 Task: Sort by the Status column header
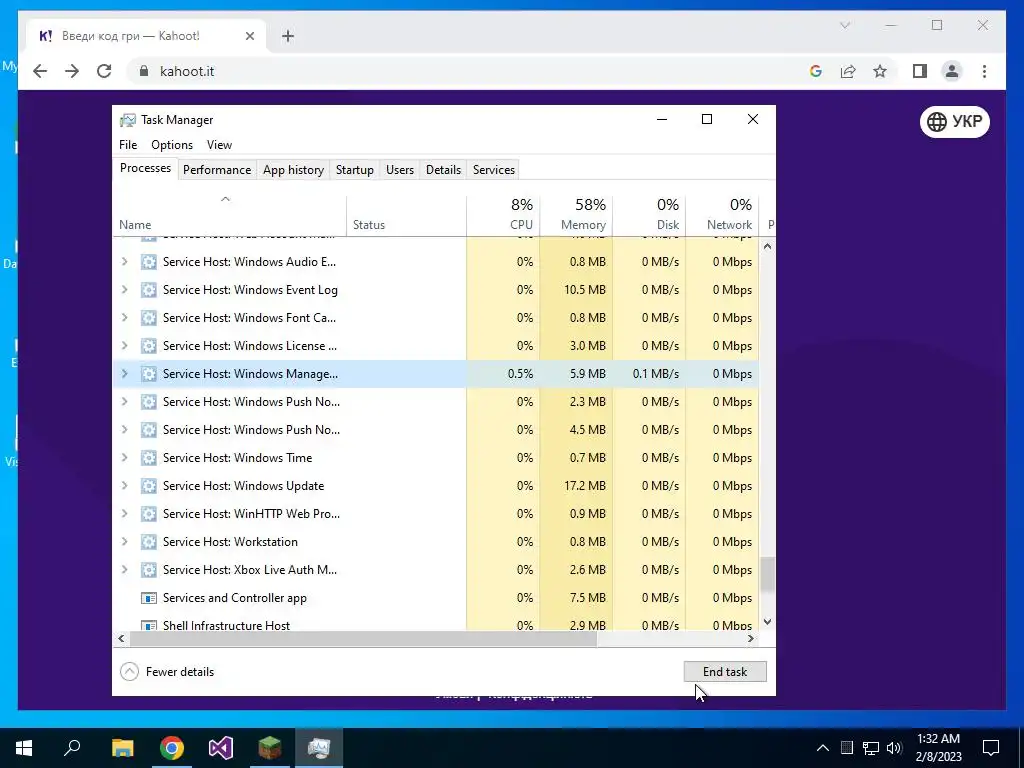(x=406, y=216)
